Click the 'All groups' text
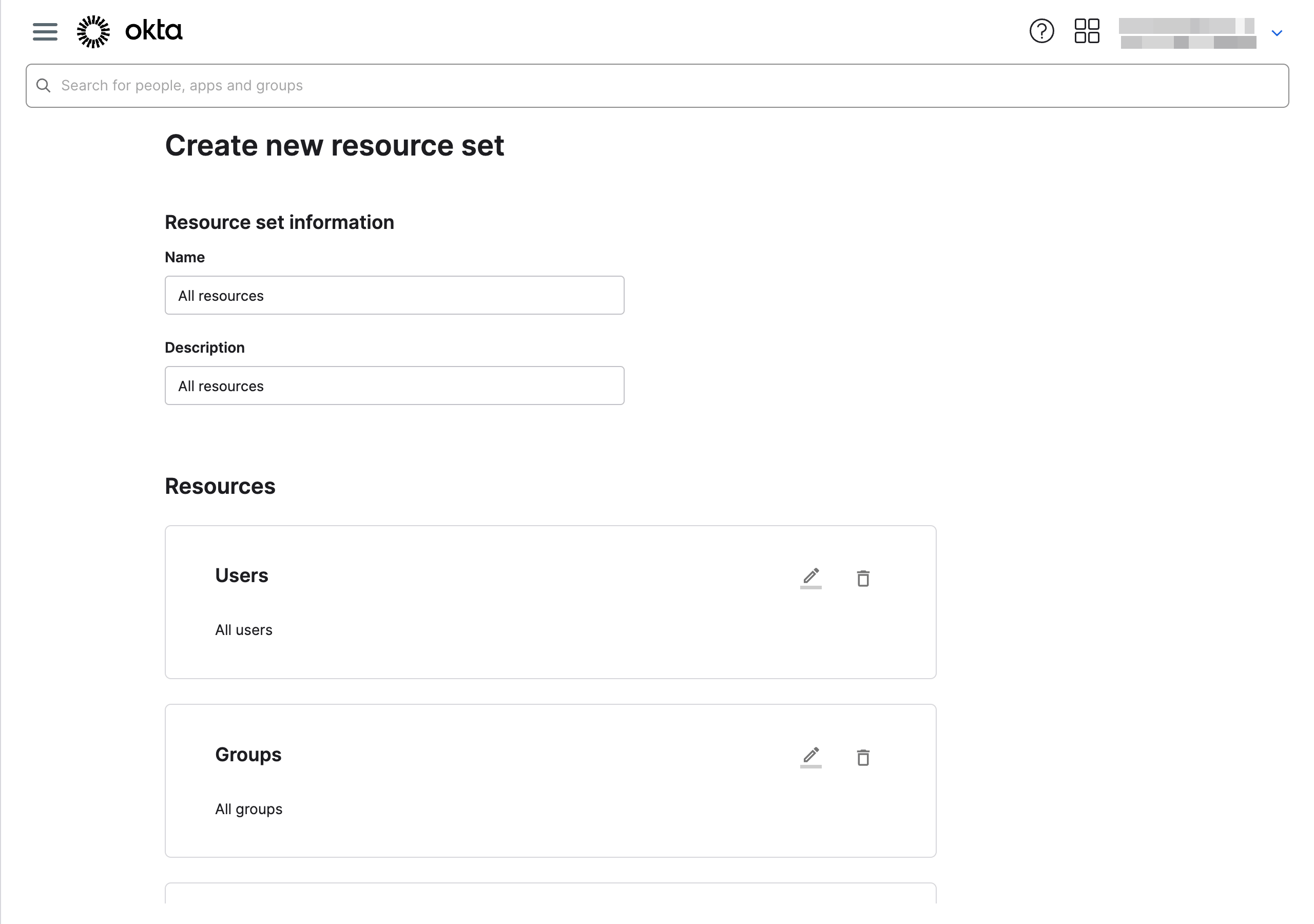Viewport: 1314px width, 924px height. pyautogui.click(x=249, y=809)
